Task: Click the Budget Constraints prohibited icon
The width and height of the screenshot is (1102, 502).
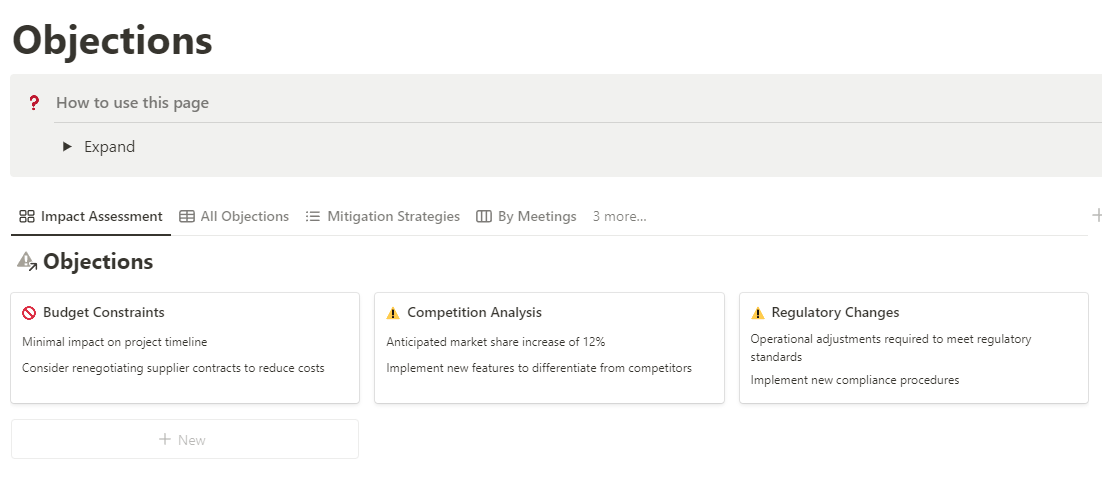Action: [29, 313]
